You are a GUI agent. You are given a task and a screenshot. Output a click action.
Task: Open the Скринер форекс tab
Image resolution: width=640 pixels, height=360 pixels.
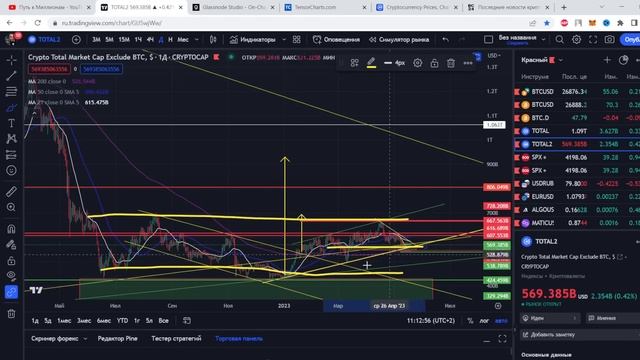[x=55, y=338]
